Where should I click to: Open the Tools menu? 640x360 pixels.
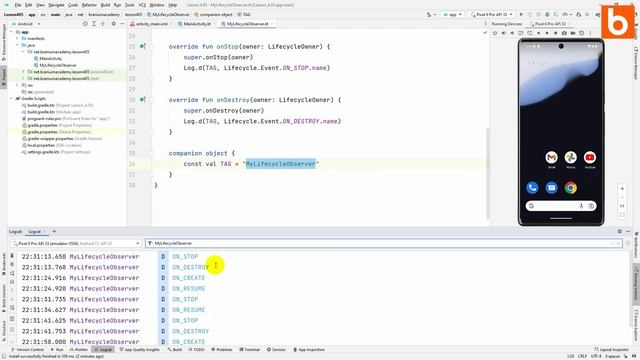tap(129, 5)
